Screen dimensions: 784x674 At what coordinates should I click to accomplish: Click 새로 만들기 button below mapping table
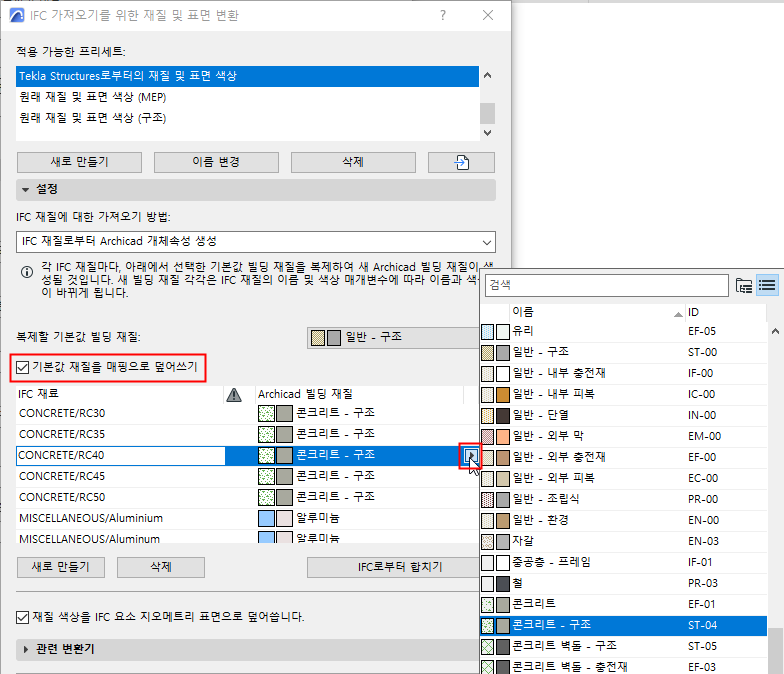(61, 568)
